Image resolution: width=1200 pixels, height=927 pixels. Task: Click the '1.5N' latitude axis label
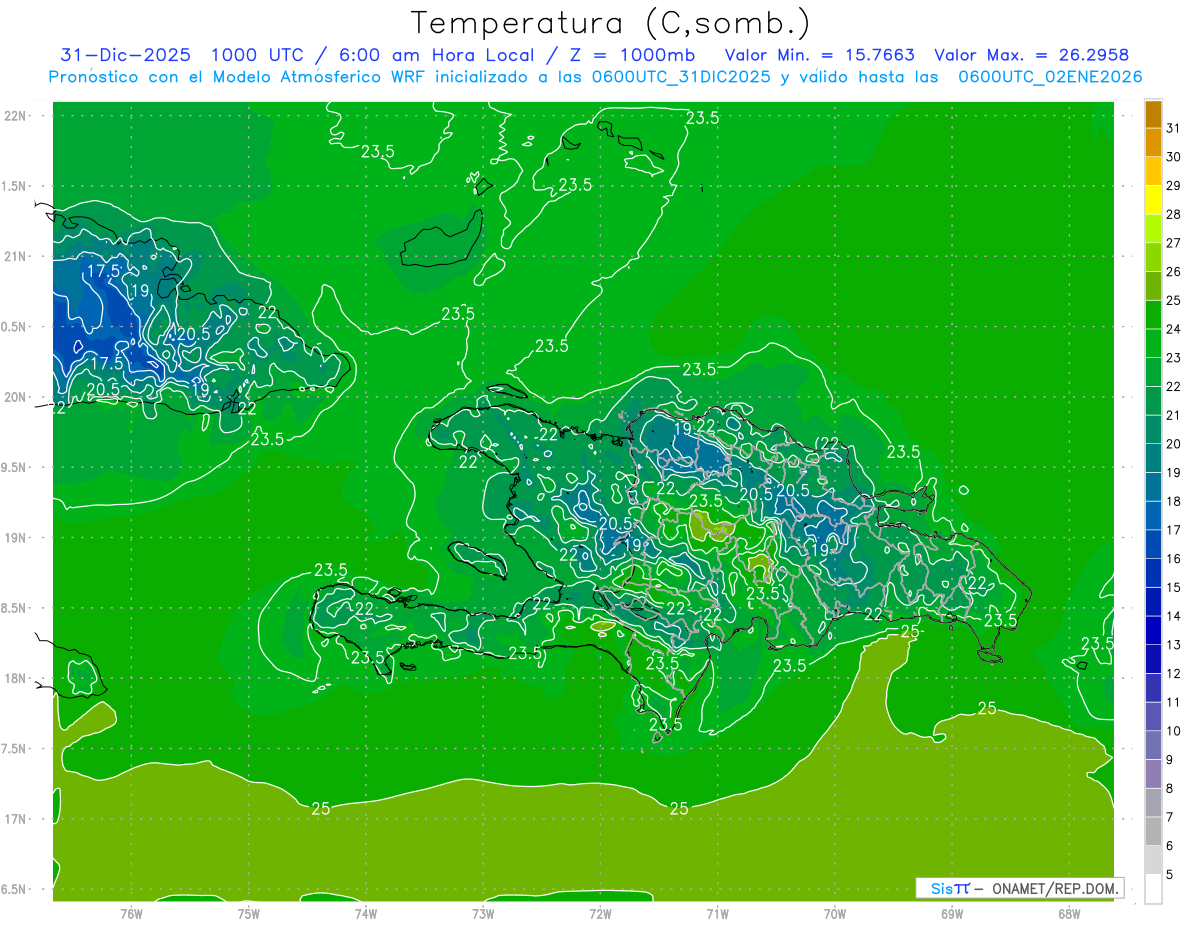(x=16, y=186)
